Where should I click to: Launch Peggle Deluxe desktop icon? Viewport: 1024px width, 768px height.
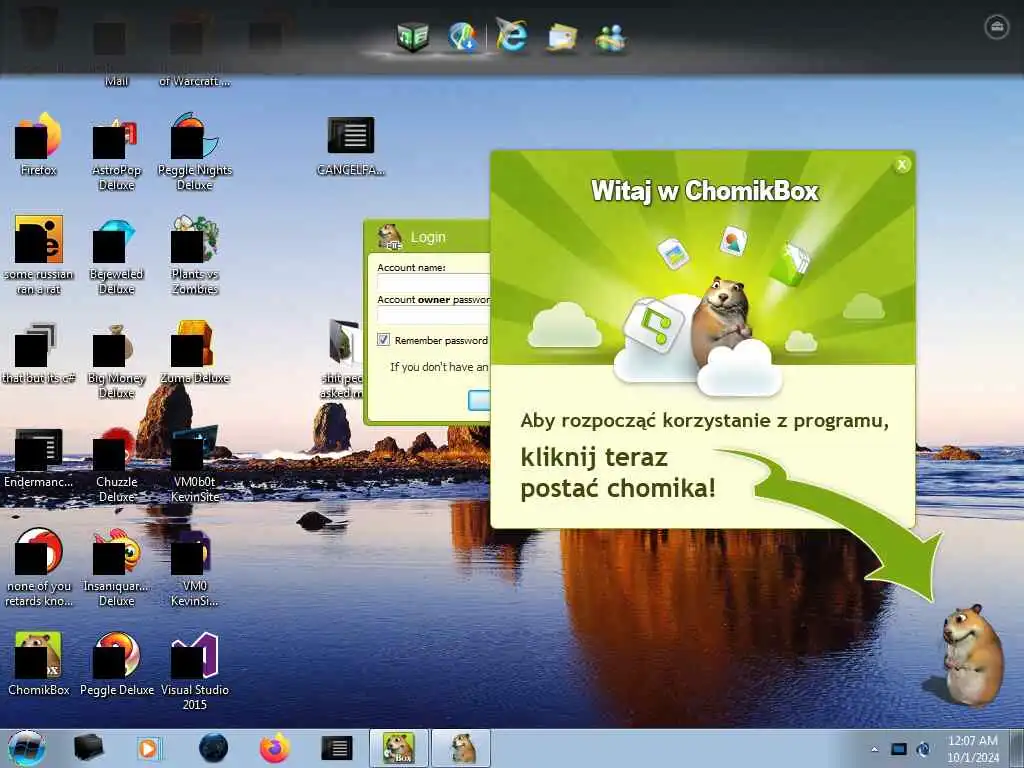116,663
